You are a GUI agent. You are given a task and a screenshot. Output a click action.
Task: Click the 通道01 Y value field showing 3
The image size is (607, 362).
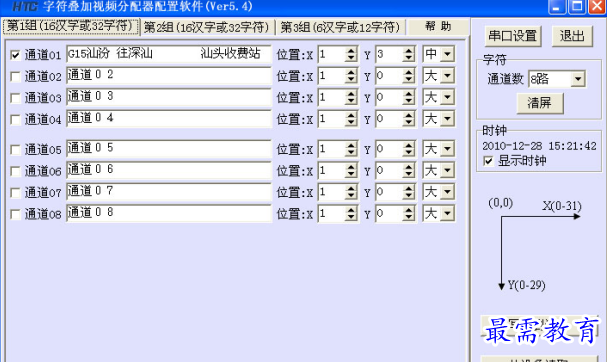tap(389, 55)
